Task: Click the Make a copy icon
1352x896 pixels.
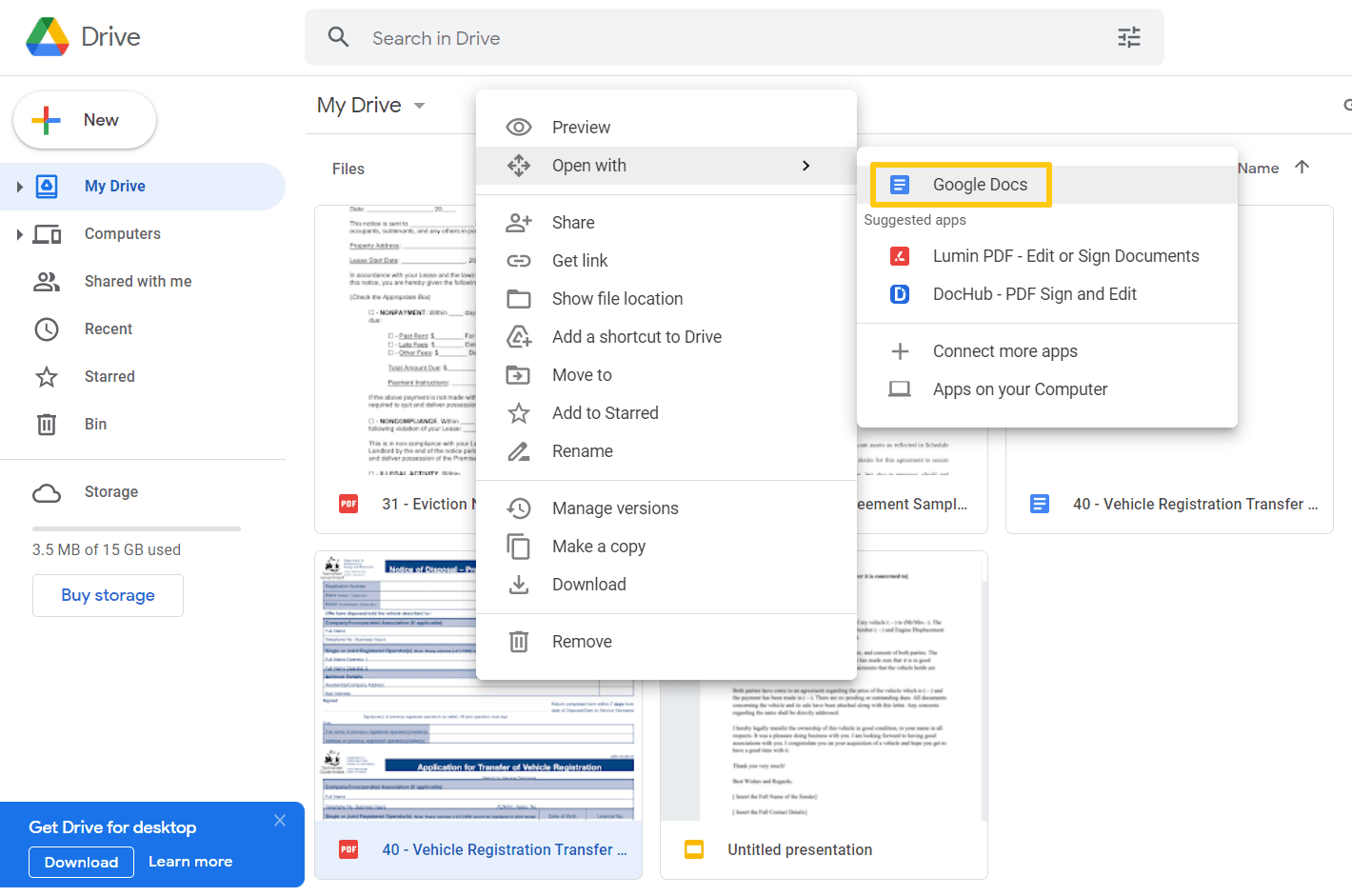Action: coord(519,547)
